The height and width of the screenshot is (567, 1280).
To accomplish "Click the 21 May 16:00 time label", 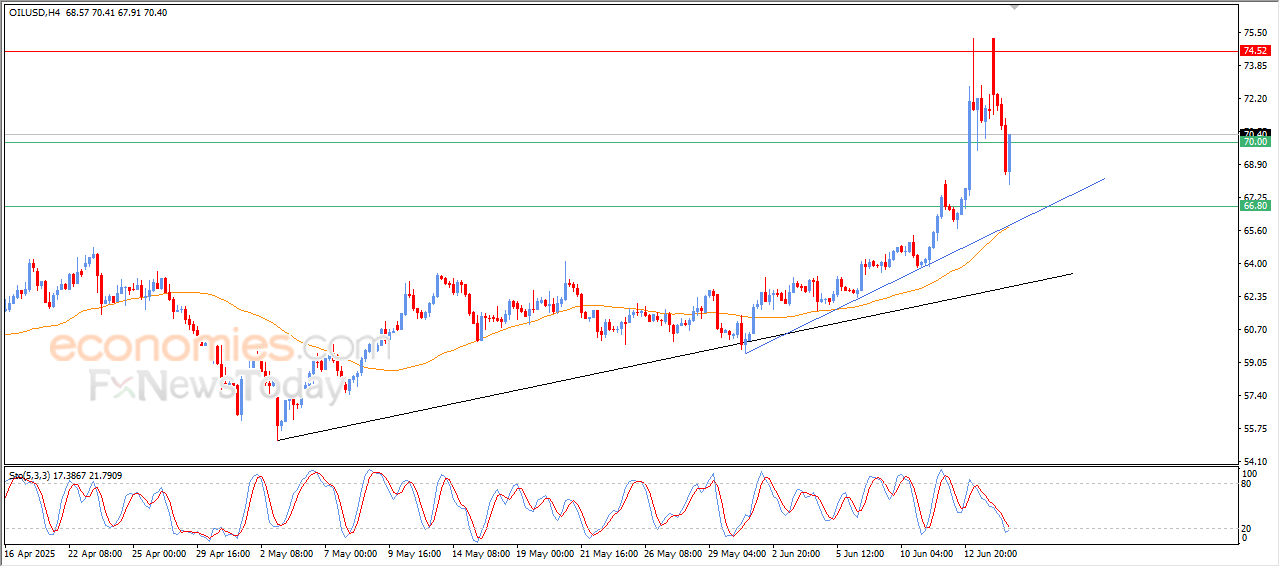I will [611, 552].
